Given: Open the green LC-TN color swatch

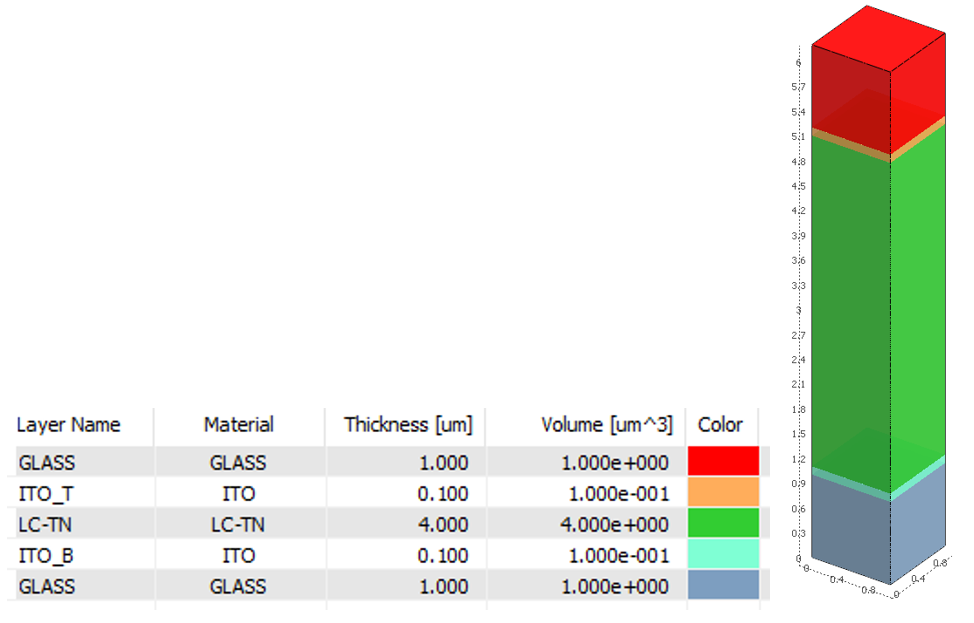Looking at the screenshot, I should click(x=723, y=524).
